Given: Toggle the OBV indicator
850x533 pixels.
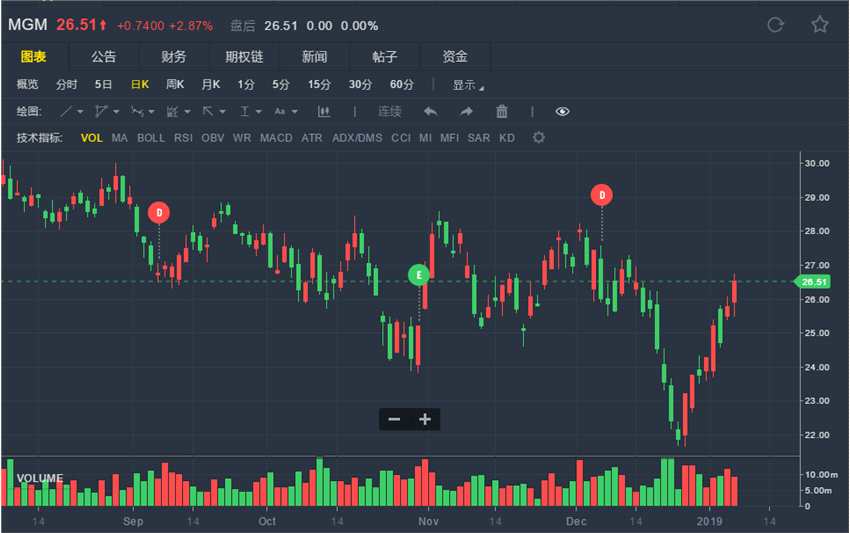Looking at the screenshot, I should pos(212,138).
